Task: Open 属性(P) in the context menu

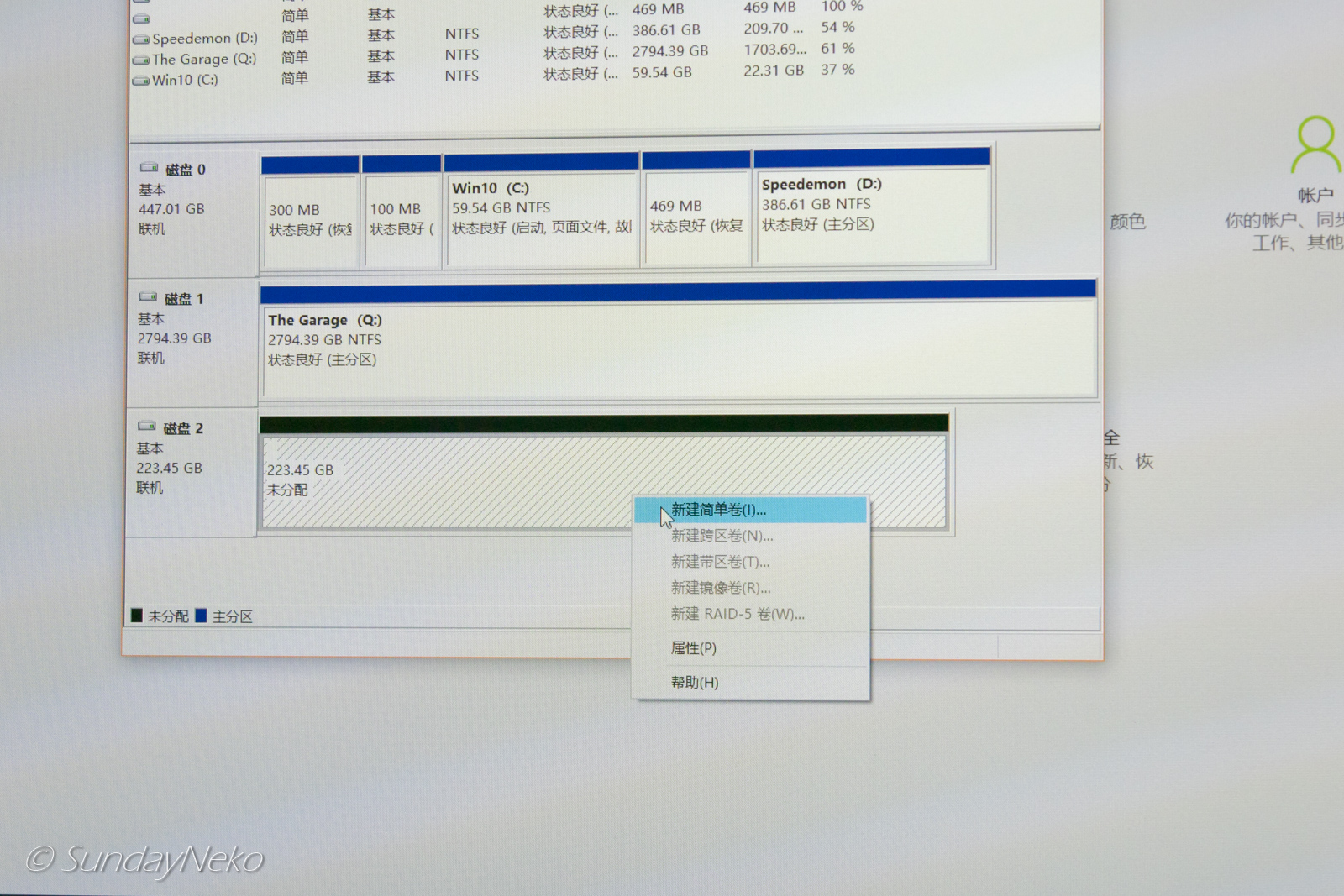Action: click(x=694, y=648)
